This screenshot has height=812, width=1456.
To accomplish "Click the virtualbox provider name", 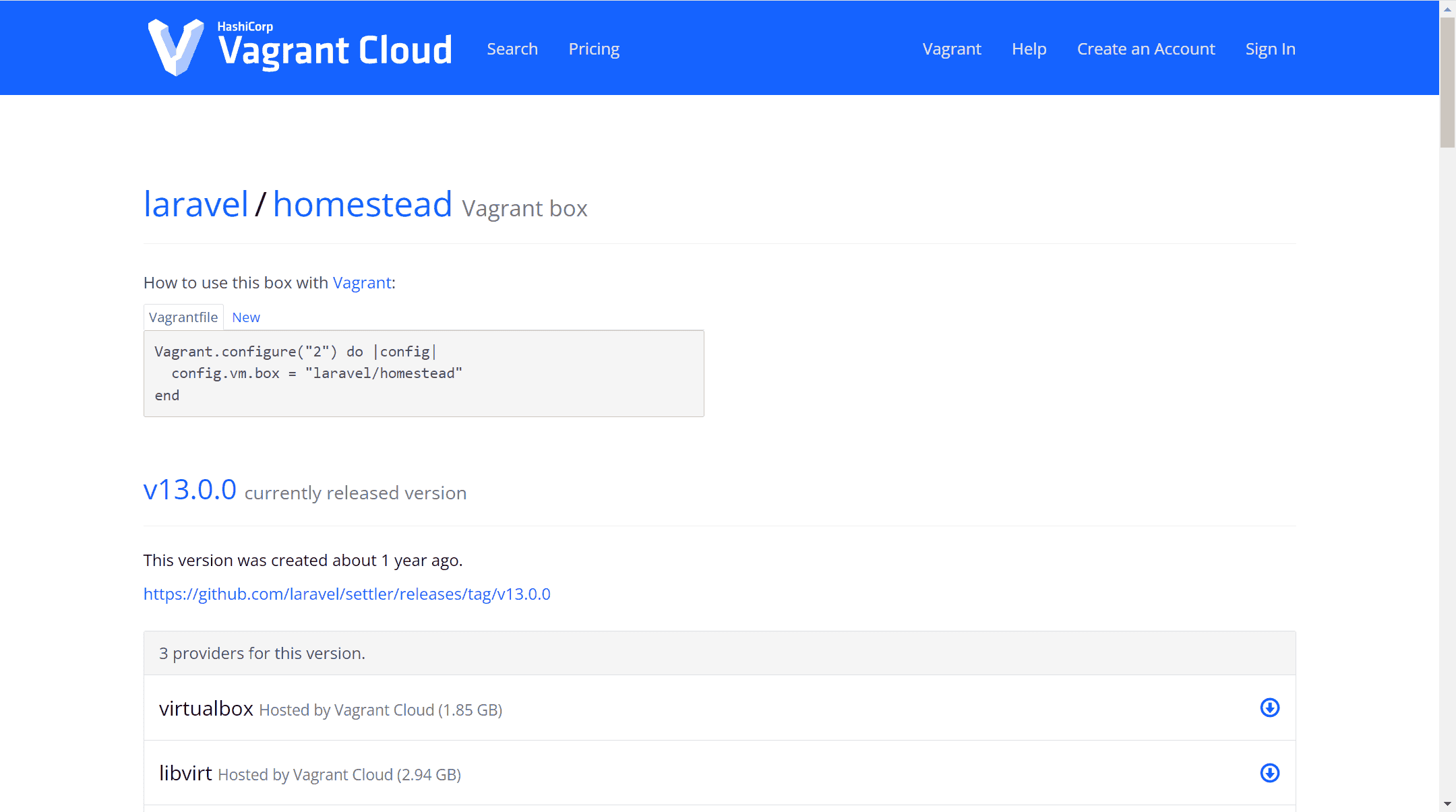I will [x=206, y=709].
